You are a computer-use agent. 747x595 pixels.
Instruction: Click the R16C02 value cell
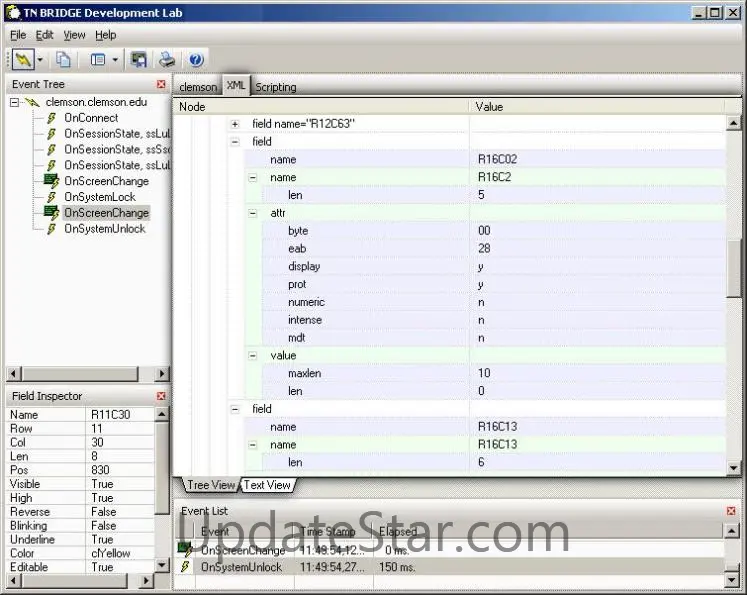click(597, 159)
